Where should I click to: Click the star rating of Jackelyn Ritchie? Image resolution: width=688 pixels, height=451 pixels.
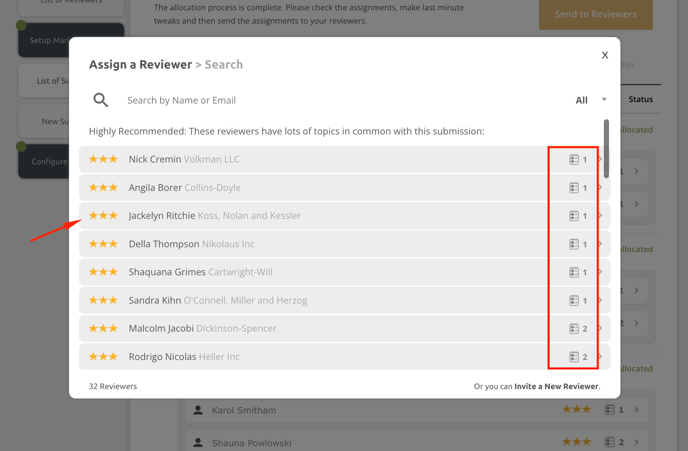(103, 216)
